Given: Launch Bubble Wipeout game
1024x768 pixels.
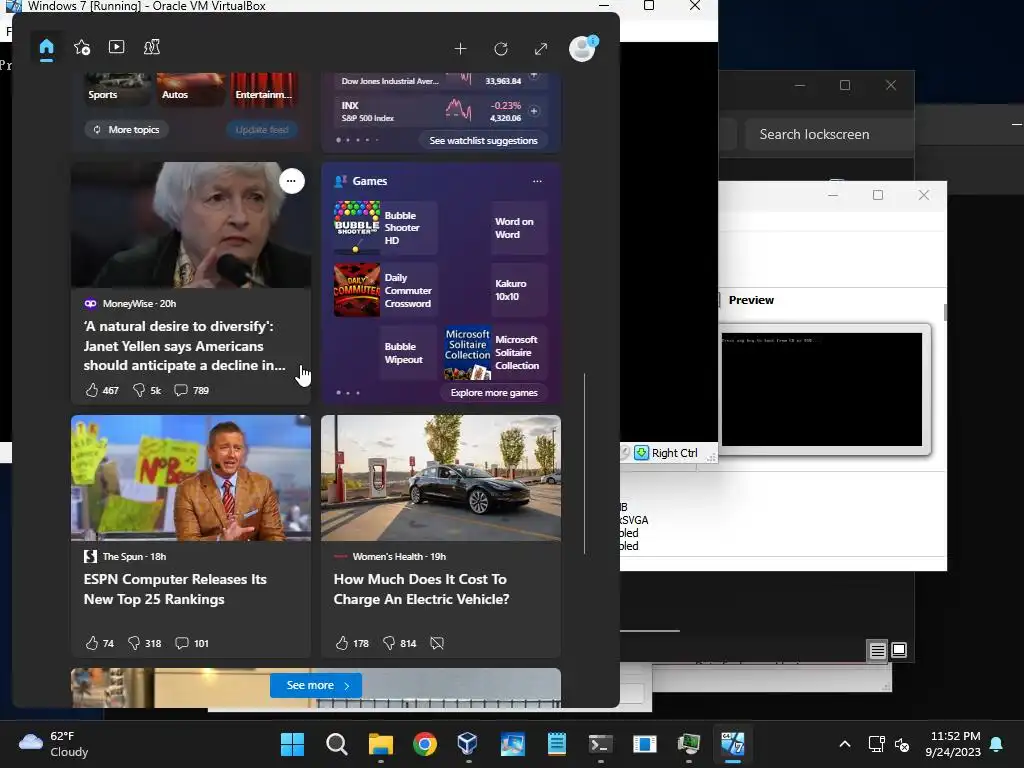Looking at the screenshot, I should (x=385, y=353).
